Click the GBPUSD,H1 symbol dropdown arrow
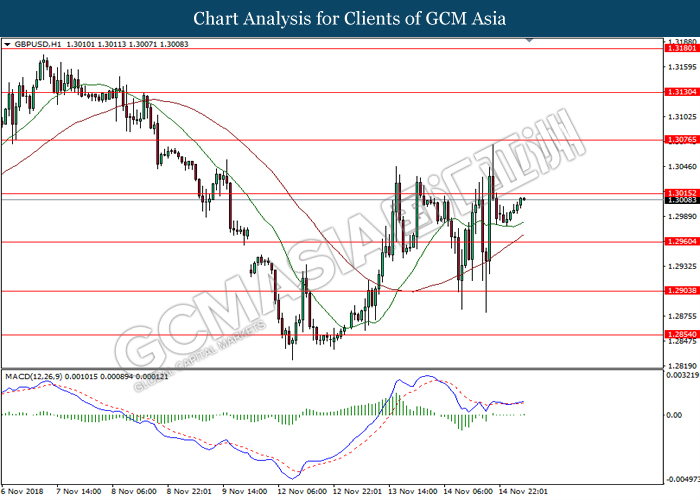 tap(7, 45)
